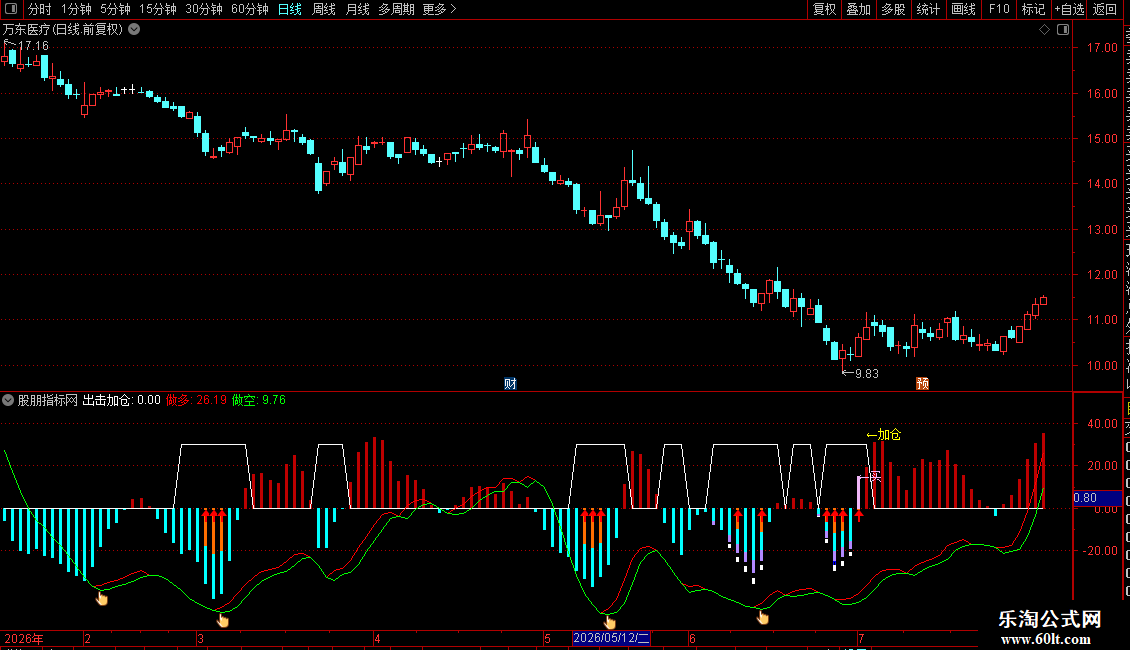Click the 40.00 indicator axis label
Viewport: 1130px width, 650px height.
(x=1102, y=424)
